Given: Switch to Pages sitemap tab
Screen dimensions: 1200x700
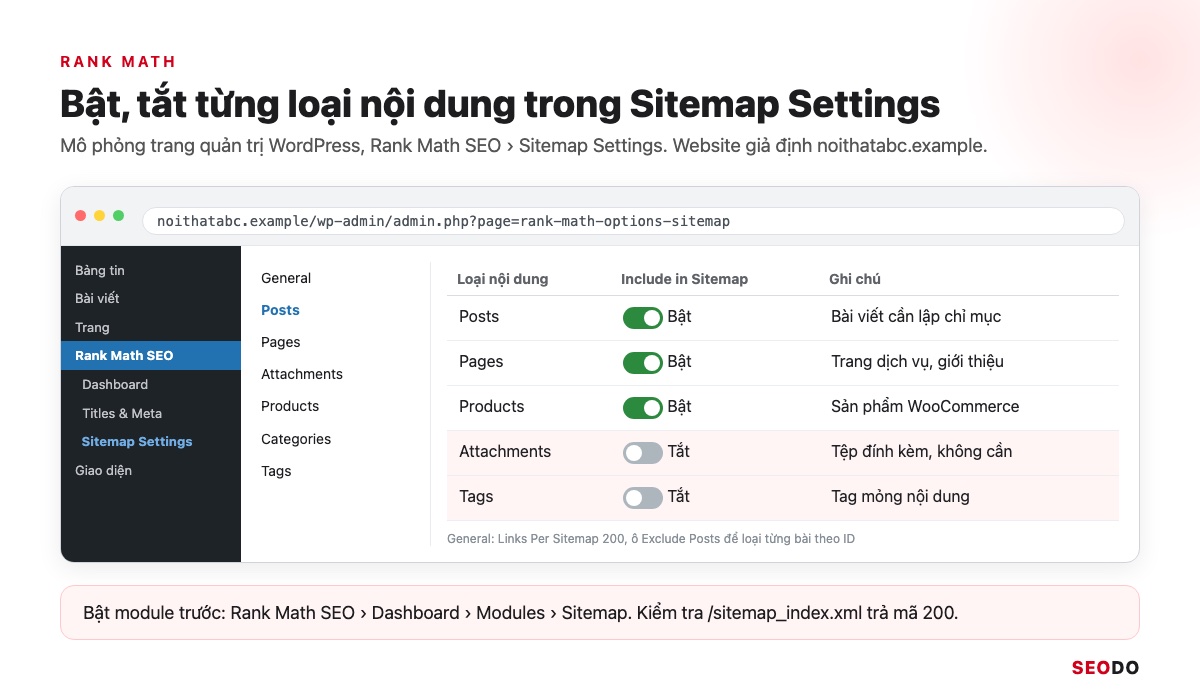Looking at the screenshot, I should tap(281, 342).
